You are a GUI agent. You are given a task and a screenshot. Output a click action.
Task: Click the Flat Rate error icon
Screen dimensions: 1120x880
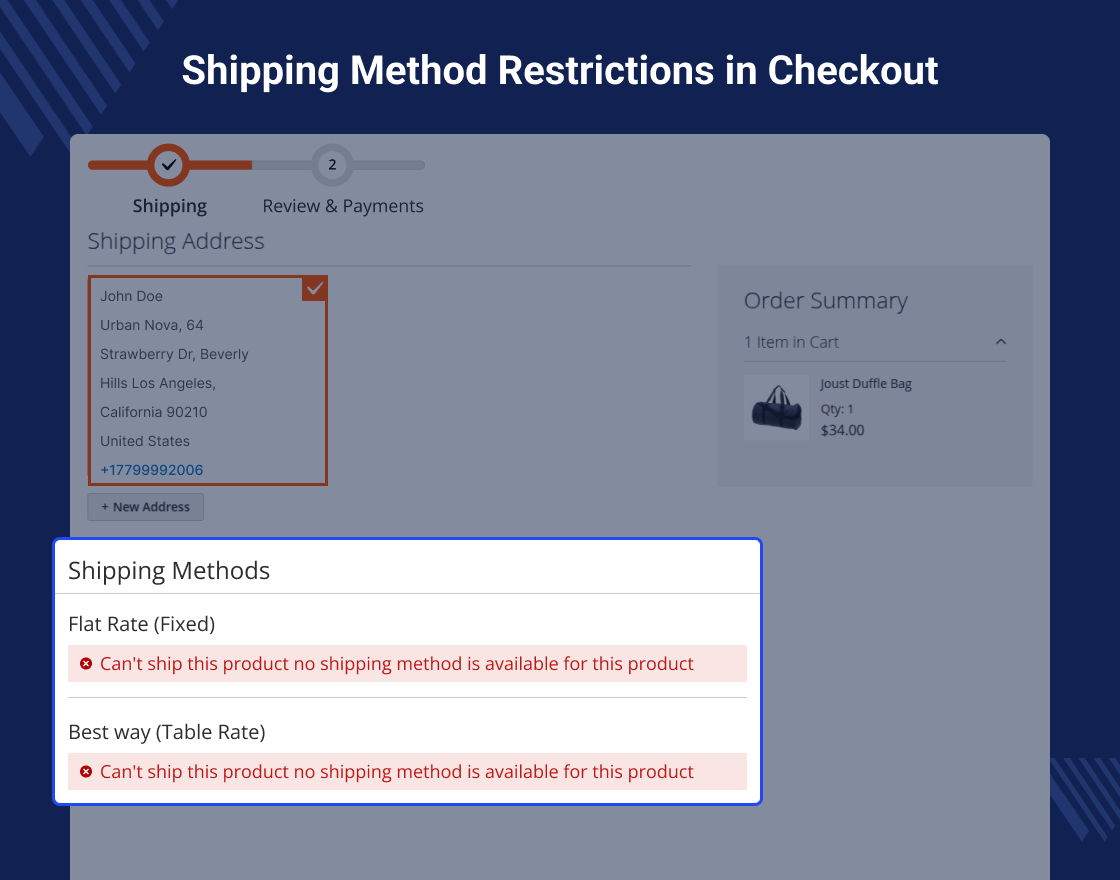(x=86, y=664)
